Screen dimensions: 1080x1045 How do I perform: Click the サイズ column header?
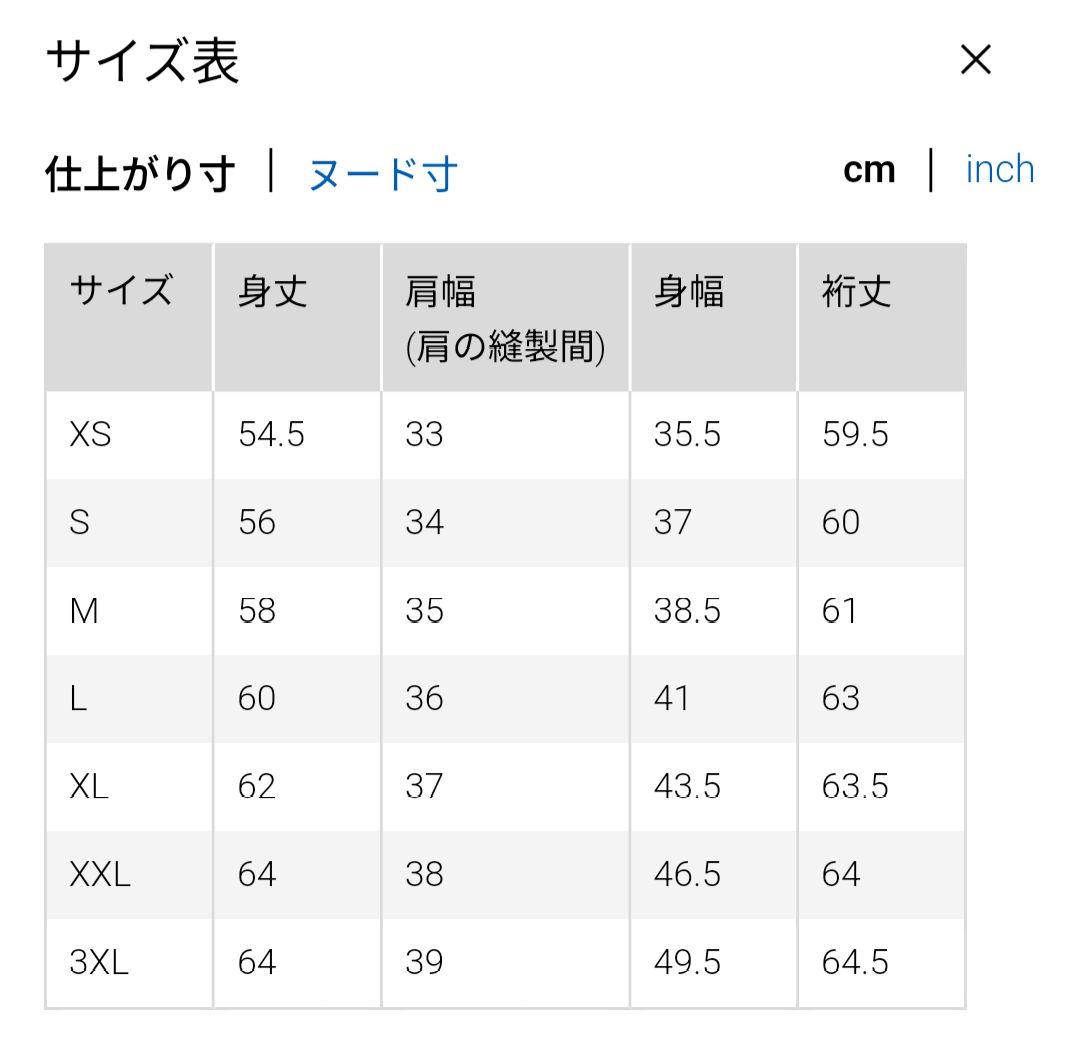(x=121, y=292)
